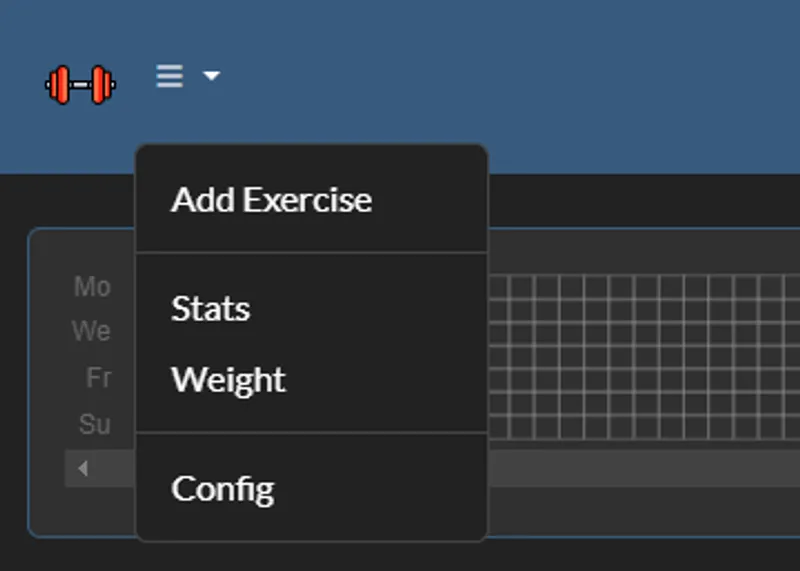Click leftmost visible heatmap cell in Mo row
This screenshot has width=800, height=571.
(x=498, y=288)
